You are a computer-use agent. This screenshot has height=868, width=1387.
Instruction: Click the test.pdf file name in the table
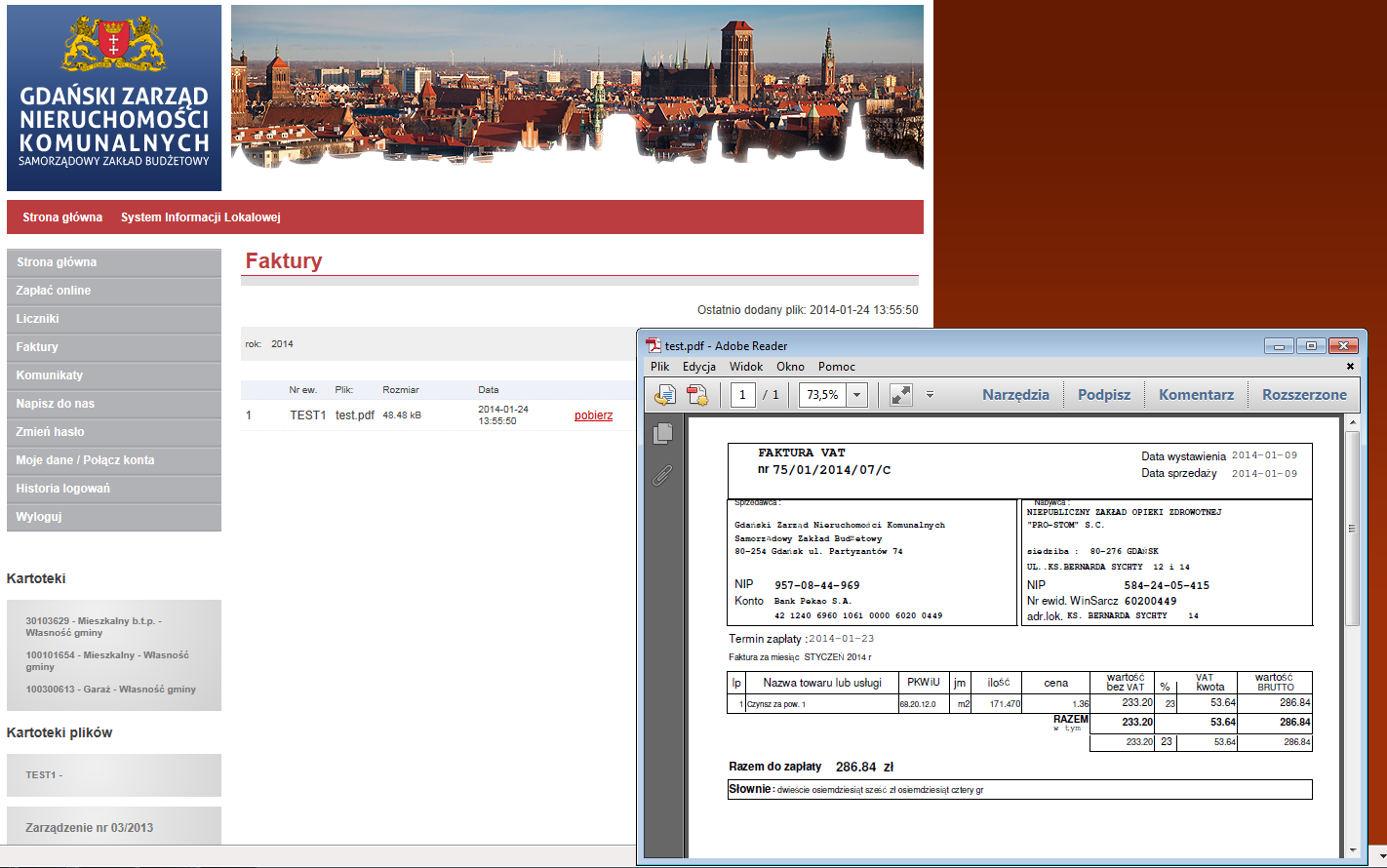[x=355, y=415]
